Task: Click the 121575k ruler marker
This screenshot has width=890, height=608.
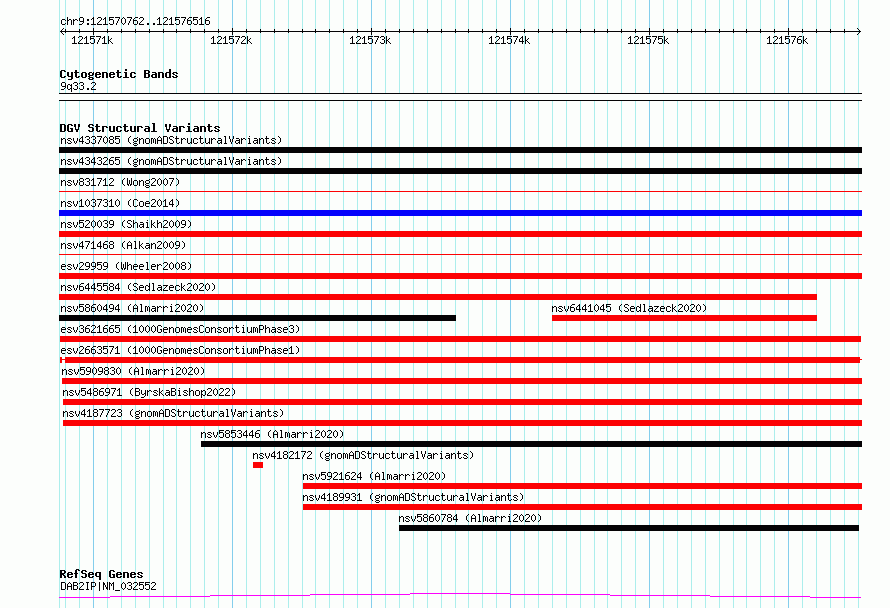Action: [648, 40]
